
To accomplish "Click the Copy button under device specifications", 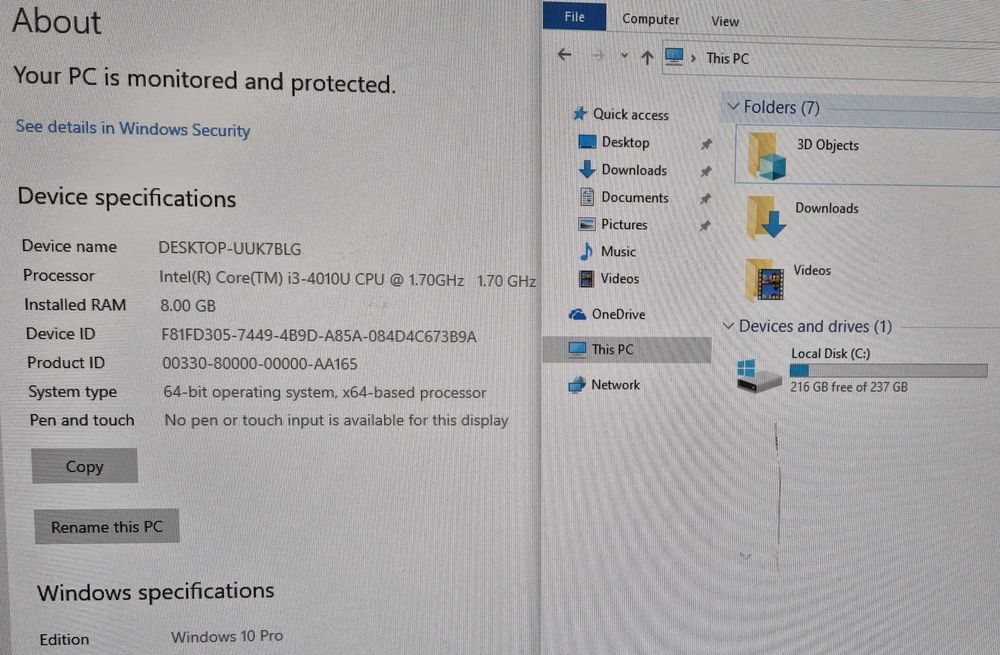I will [x=84, y=466].
